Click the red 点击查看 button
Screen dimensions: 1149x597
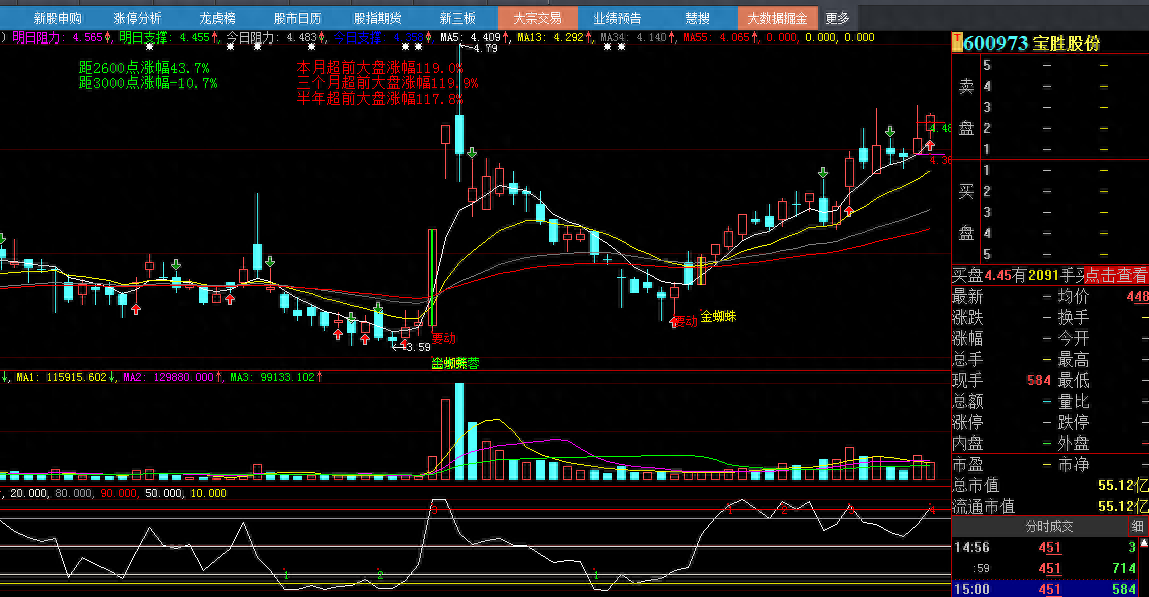click(x=1116, y=276)
